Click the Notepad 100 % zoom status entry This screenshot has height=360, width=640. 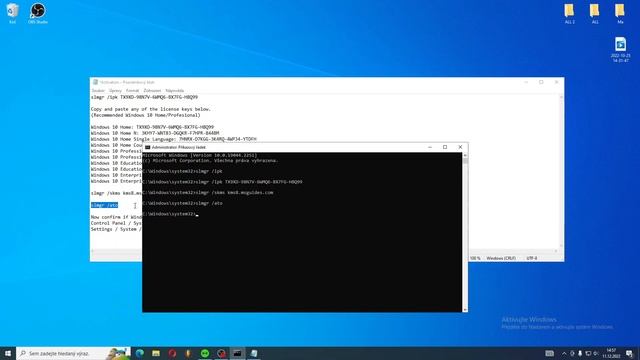pyautogui.click(x=475, y=258)
